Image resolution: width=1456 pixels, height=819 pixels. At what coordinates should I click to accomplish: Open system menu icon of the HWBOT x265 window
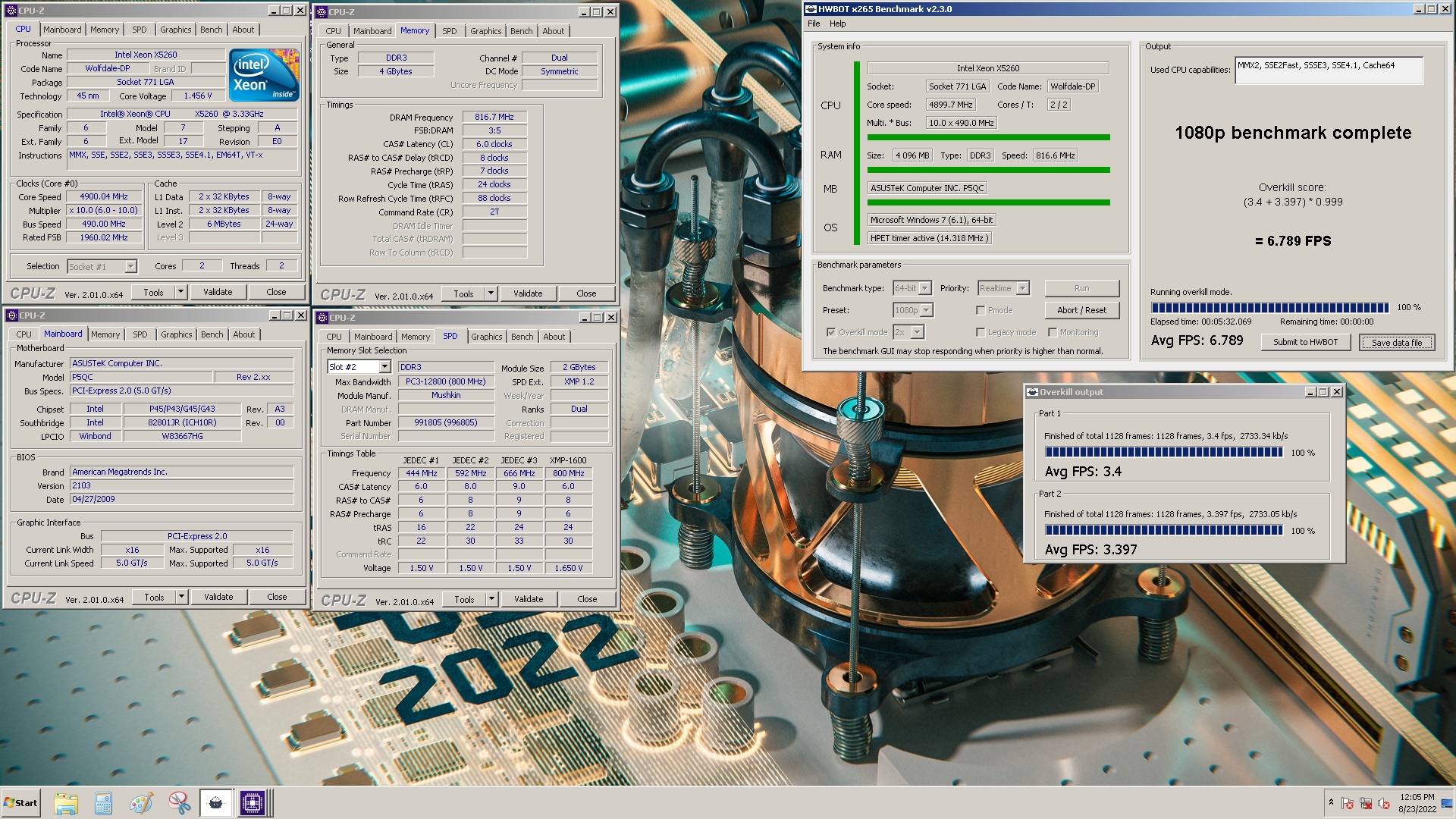[811, 9]
